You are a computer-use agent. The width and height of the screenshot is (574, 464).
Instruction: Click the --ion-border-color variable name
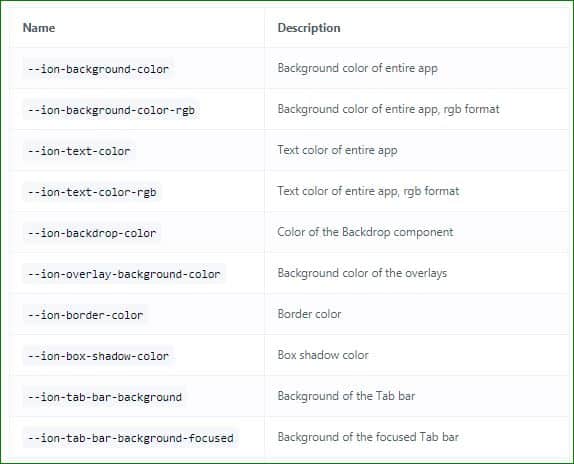pyautogui.click(x=85, y=315)
